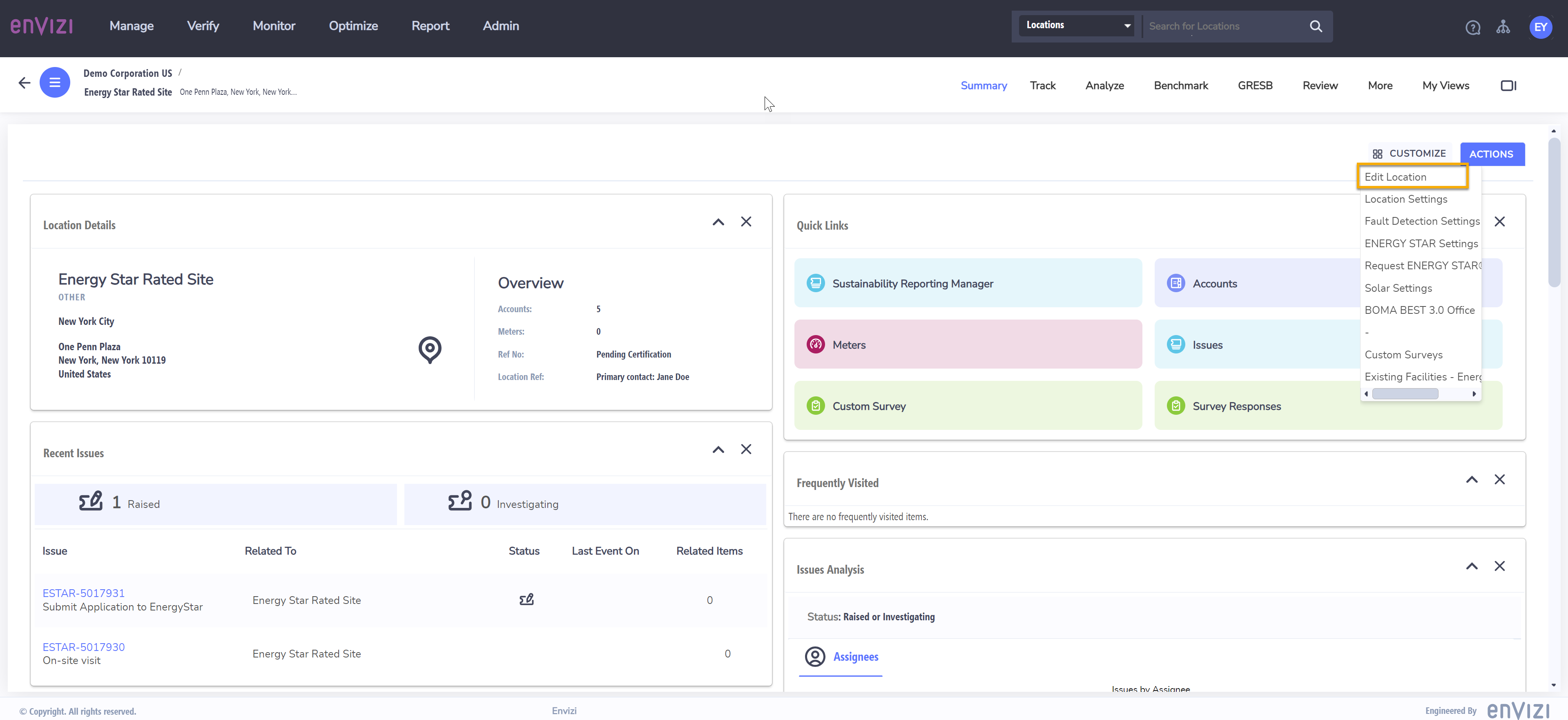1568x720 pixels.
Task: Choose ENERGY STAR Settings menu item
Action: point(1421,244)
